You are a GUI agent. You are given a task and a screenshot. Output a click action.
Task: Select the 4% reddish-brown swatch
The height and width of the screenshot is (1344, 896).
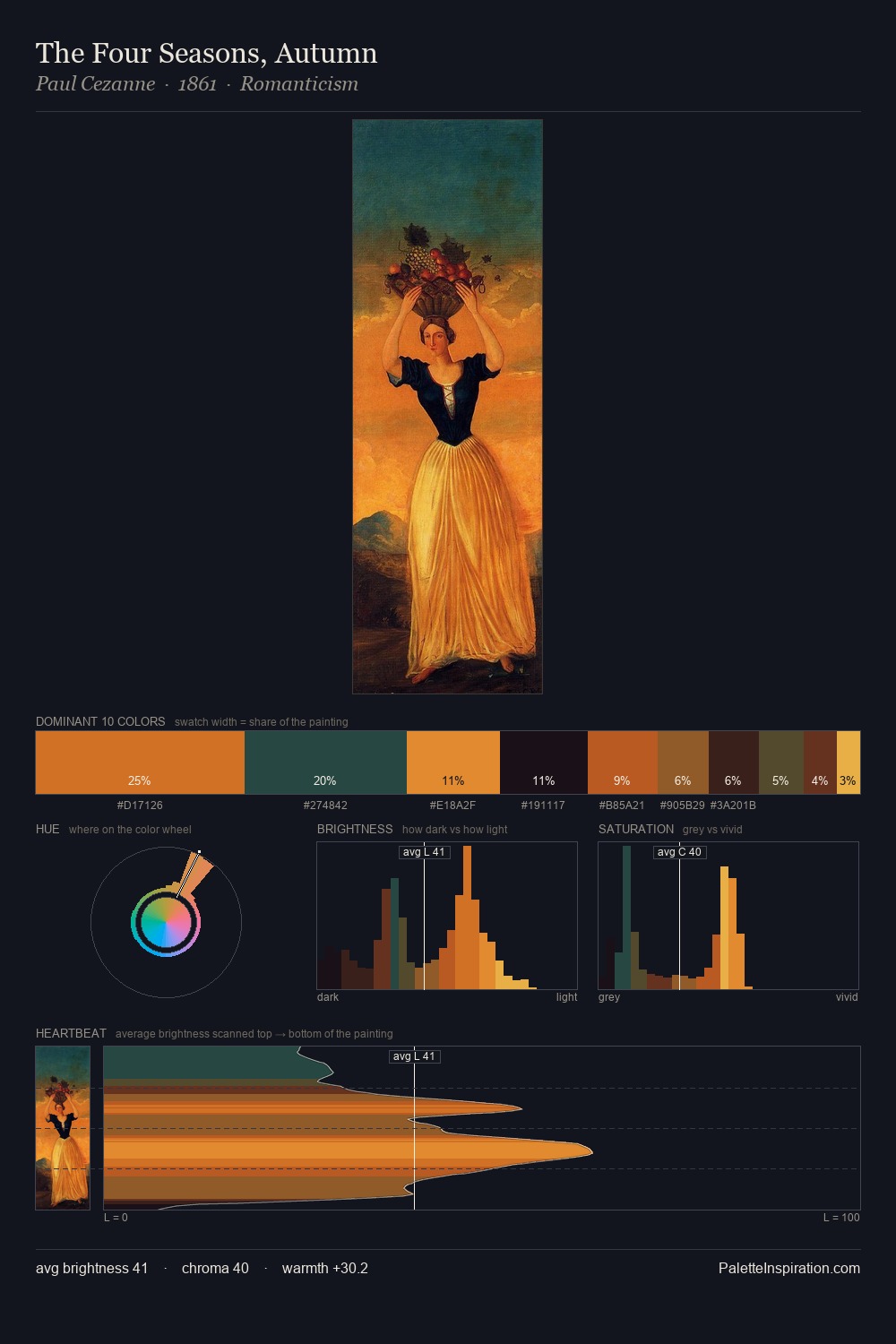[x=820, y=762]
